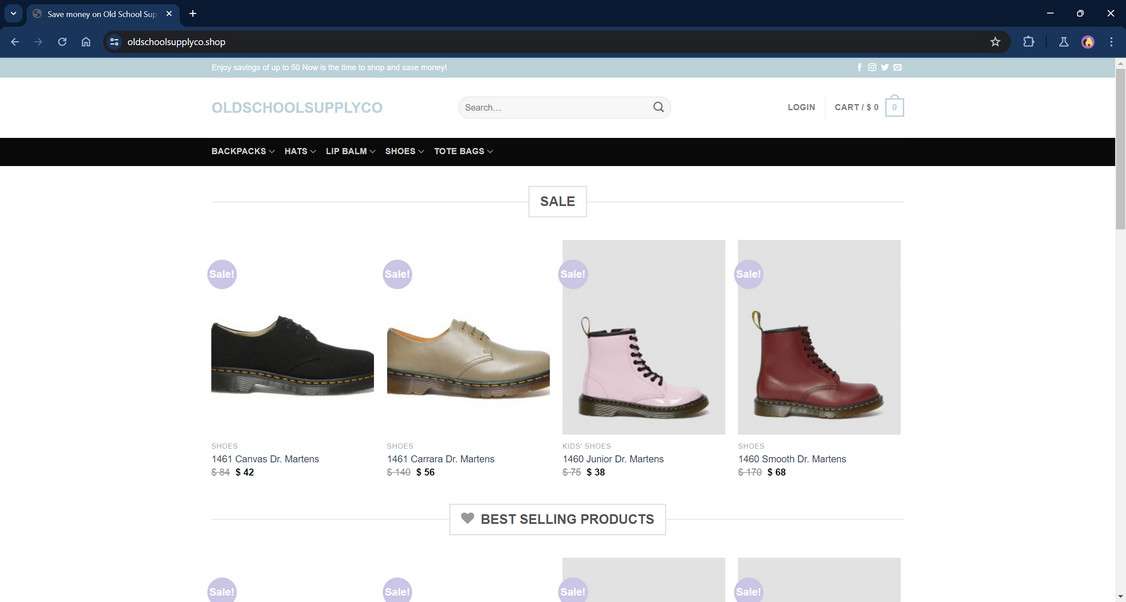
Task: Reload the page
Action: click(x=62, y=42)
